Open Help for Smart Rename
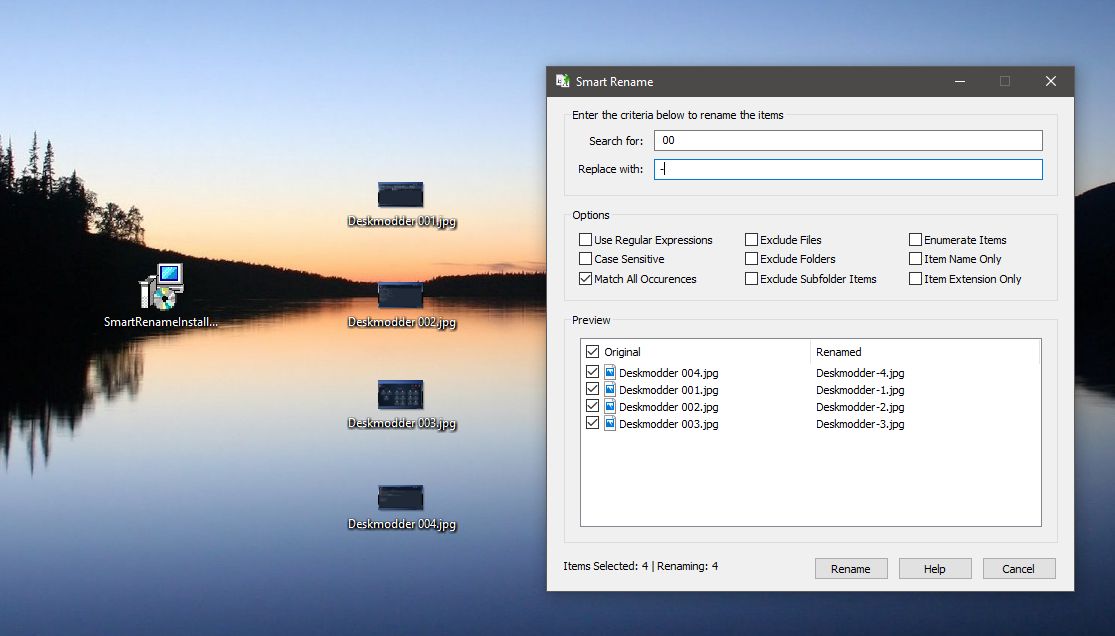The width and height of the screenshot is (1115, 636). 934,568
